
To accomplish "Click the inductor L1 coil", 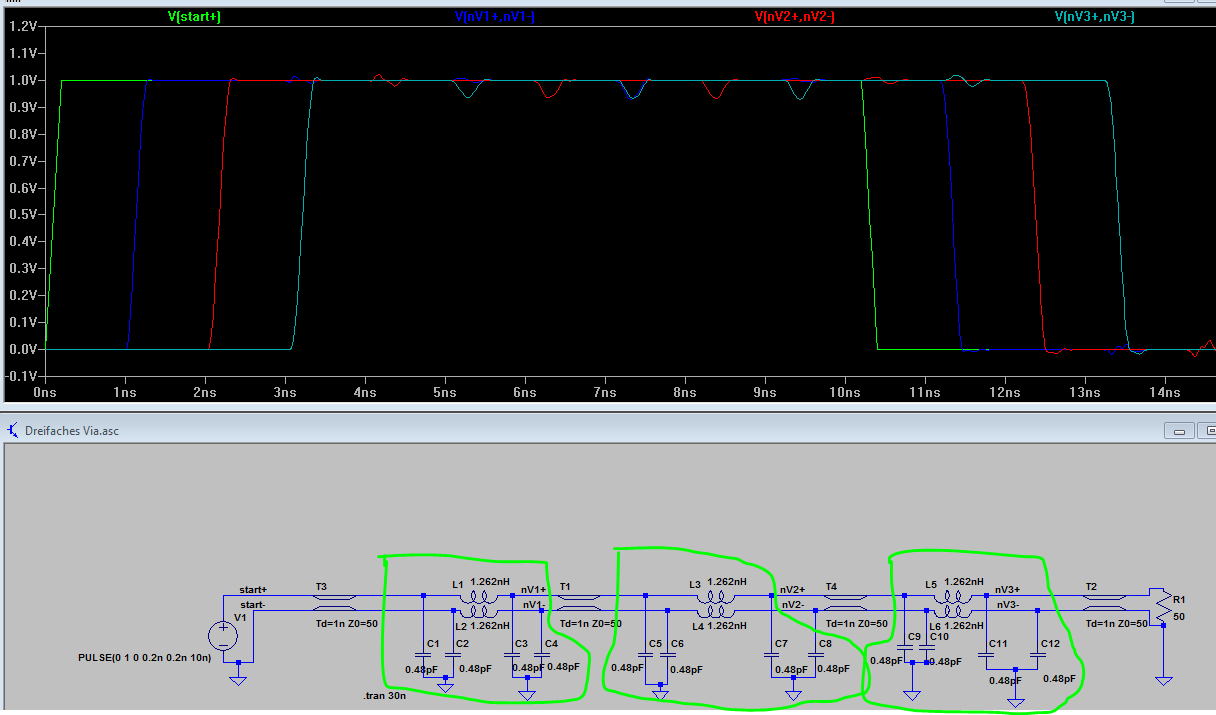I will click(x=478, y=596).
